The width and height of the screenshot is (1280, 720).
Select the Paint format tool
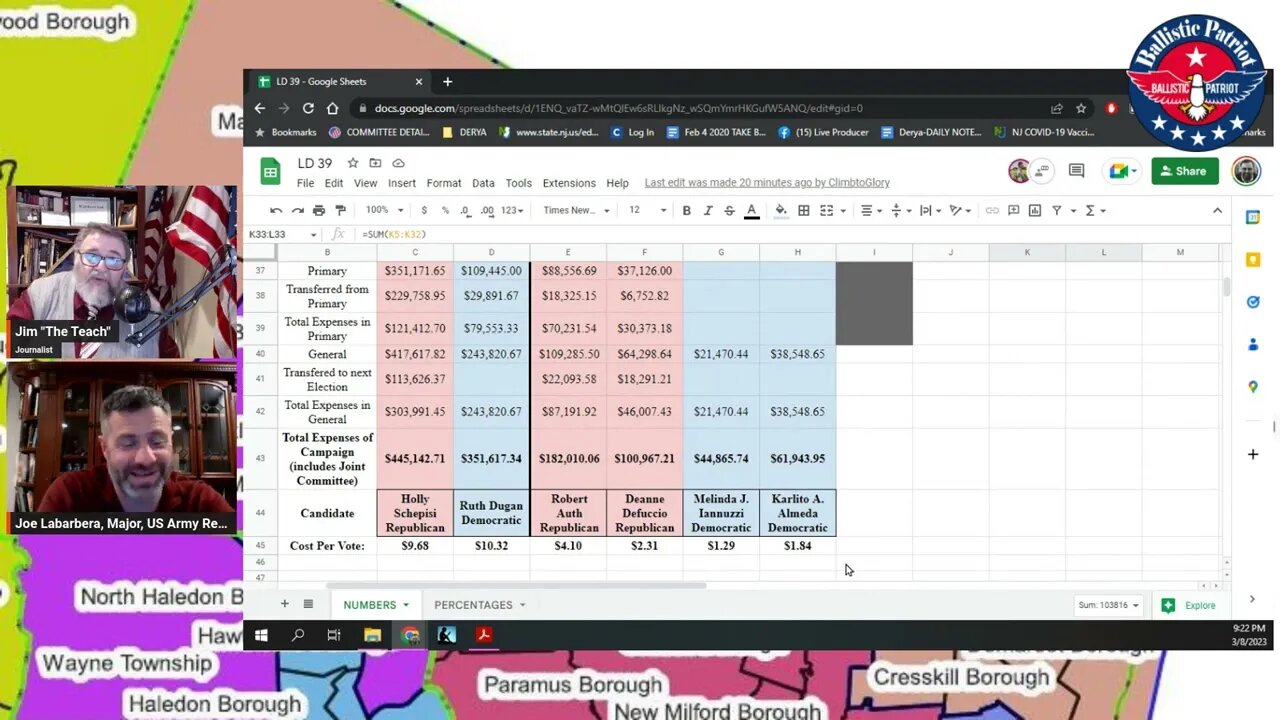tap(340, 210)
